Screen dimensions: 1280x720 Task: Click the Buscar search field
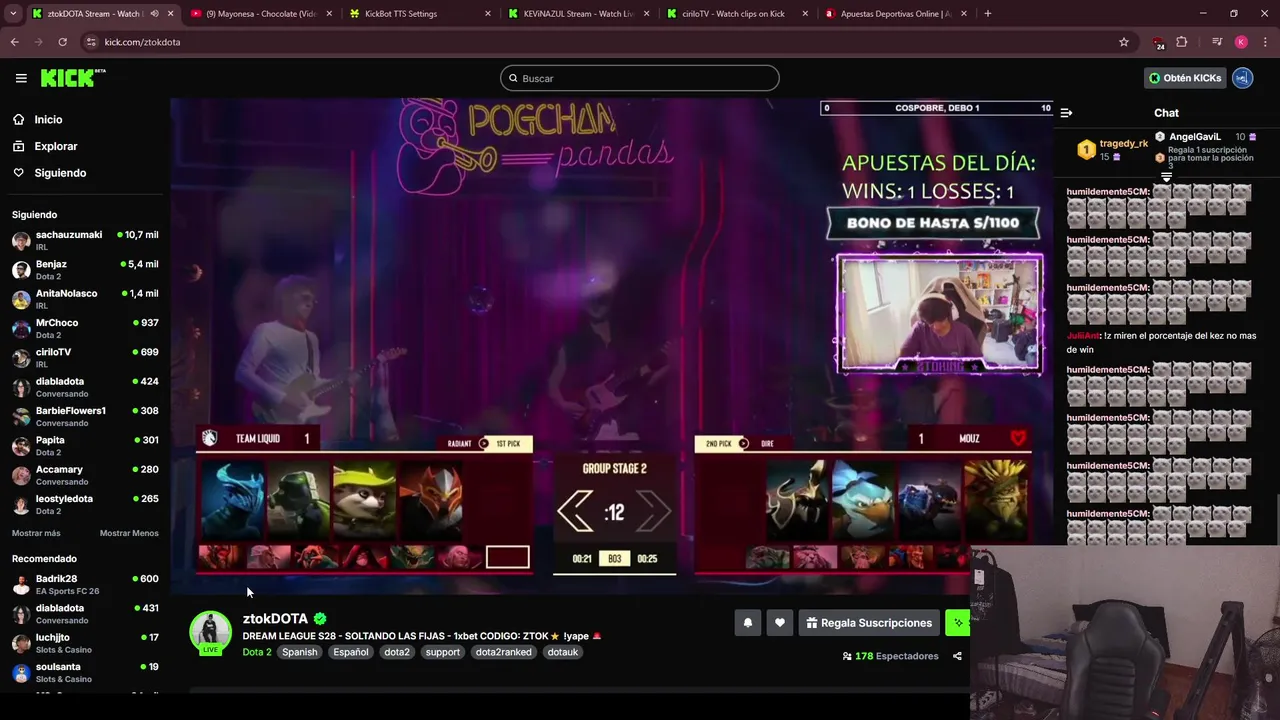coord(640,78)
